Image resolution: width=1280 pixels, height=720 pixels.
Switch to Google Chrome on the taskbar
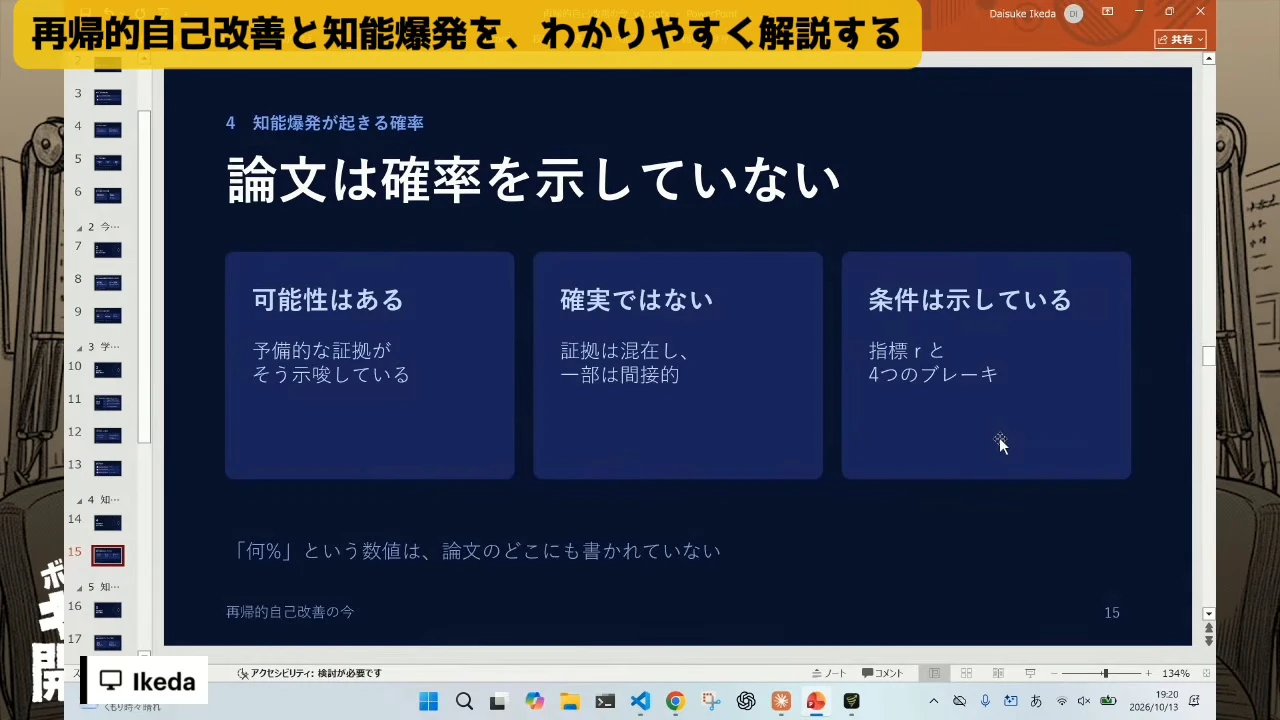675,701
